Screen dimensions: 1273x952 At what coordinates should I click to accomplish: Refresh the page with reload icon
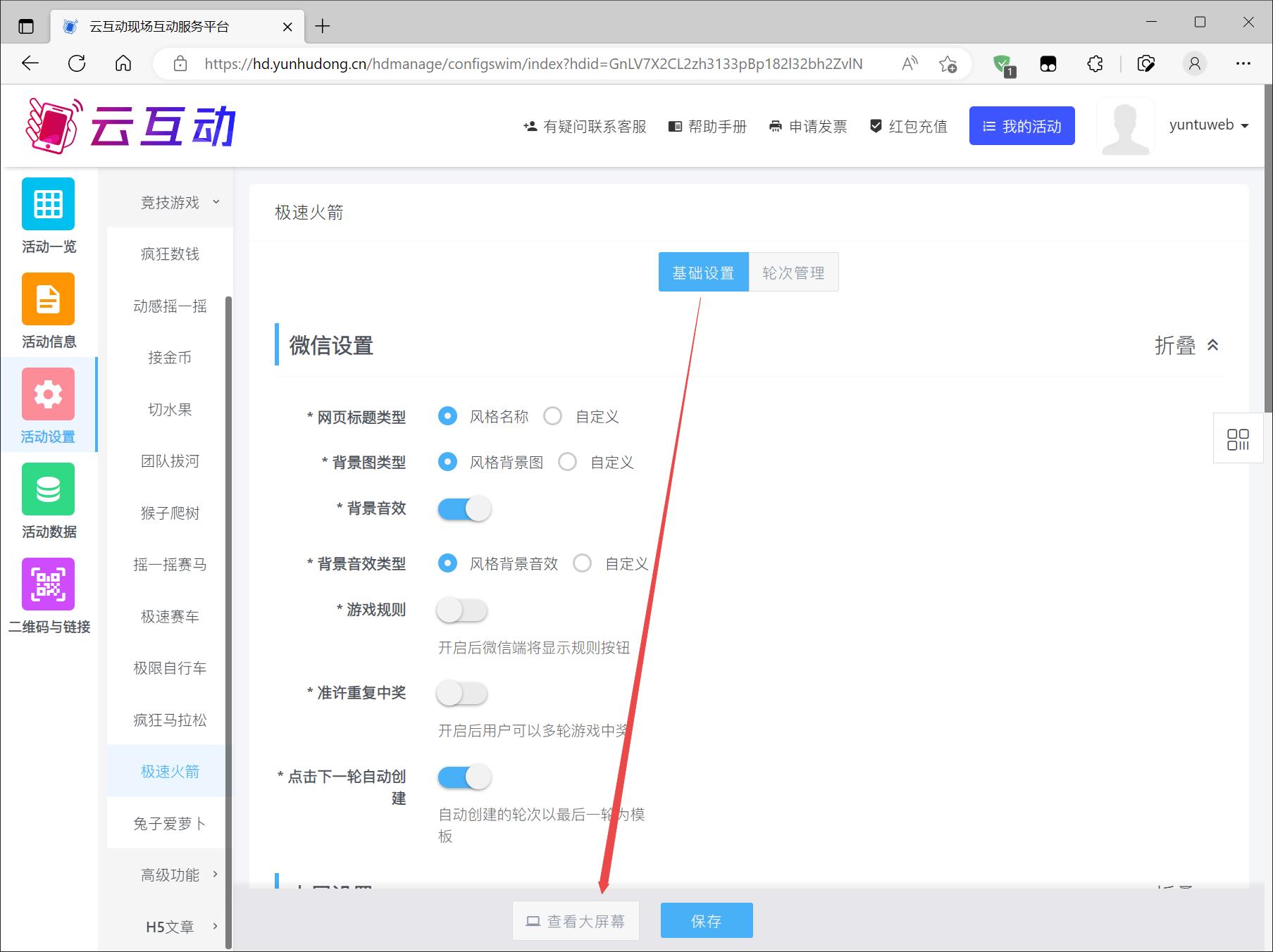pyautogui.click(x=77, y=63)
